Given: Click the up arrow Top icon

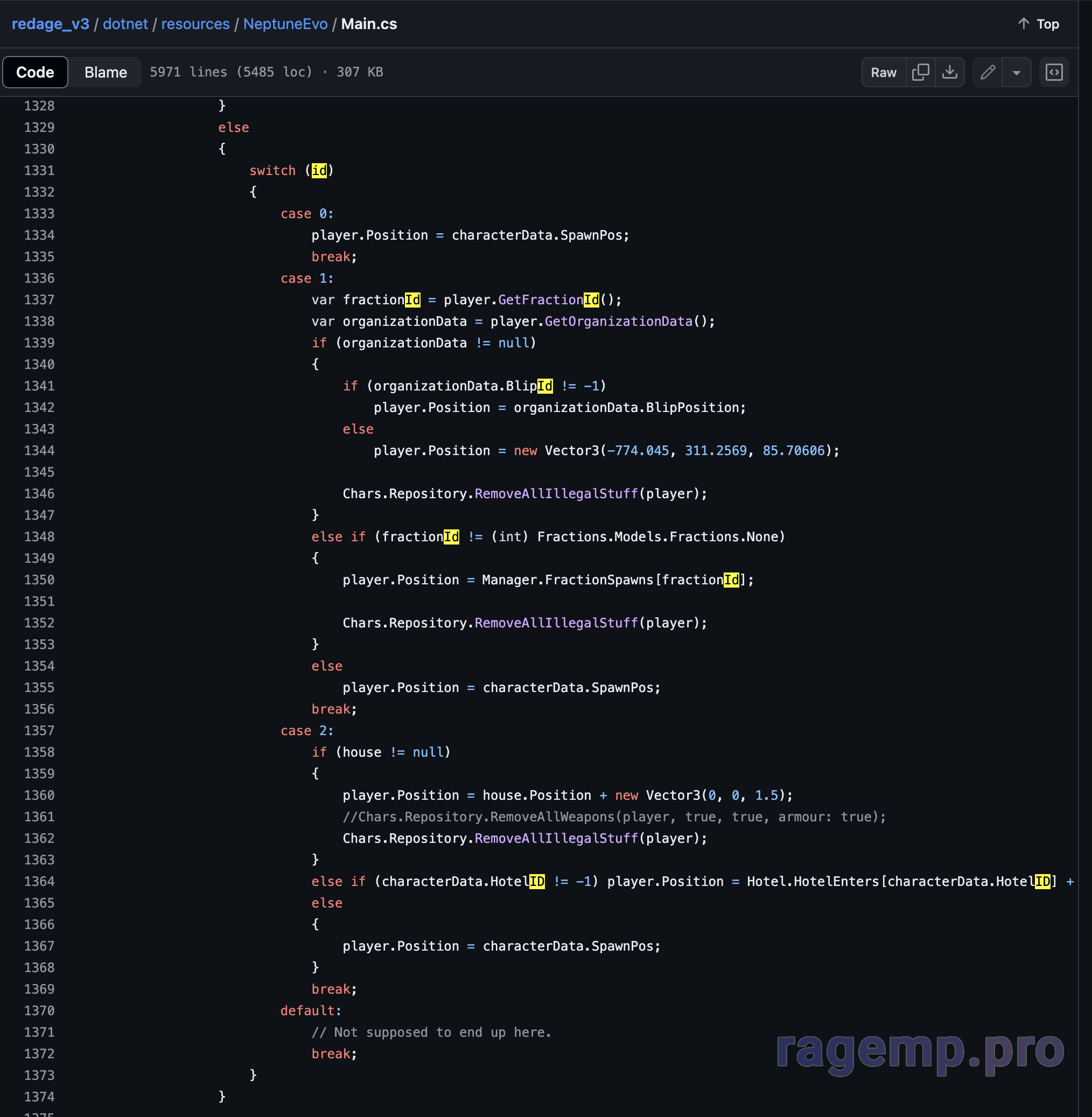Looking at the screenshot, I should [1024, 24].
